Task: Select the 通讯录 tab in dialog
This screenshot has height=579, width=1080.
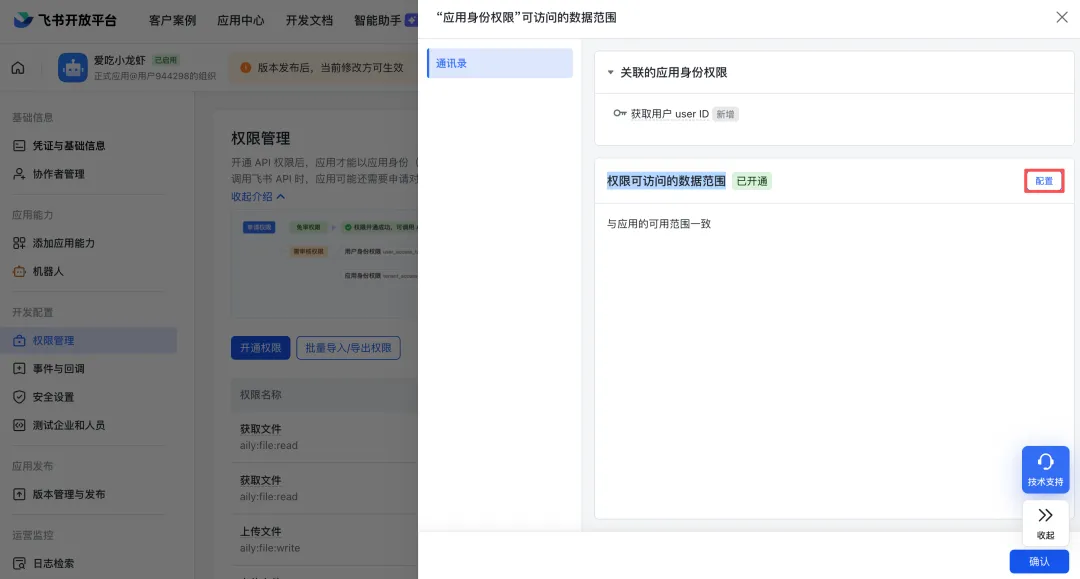Action: coord(500,63)
